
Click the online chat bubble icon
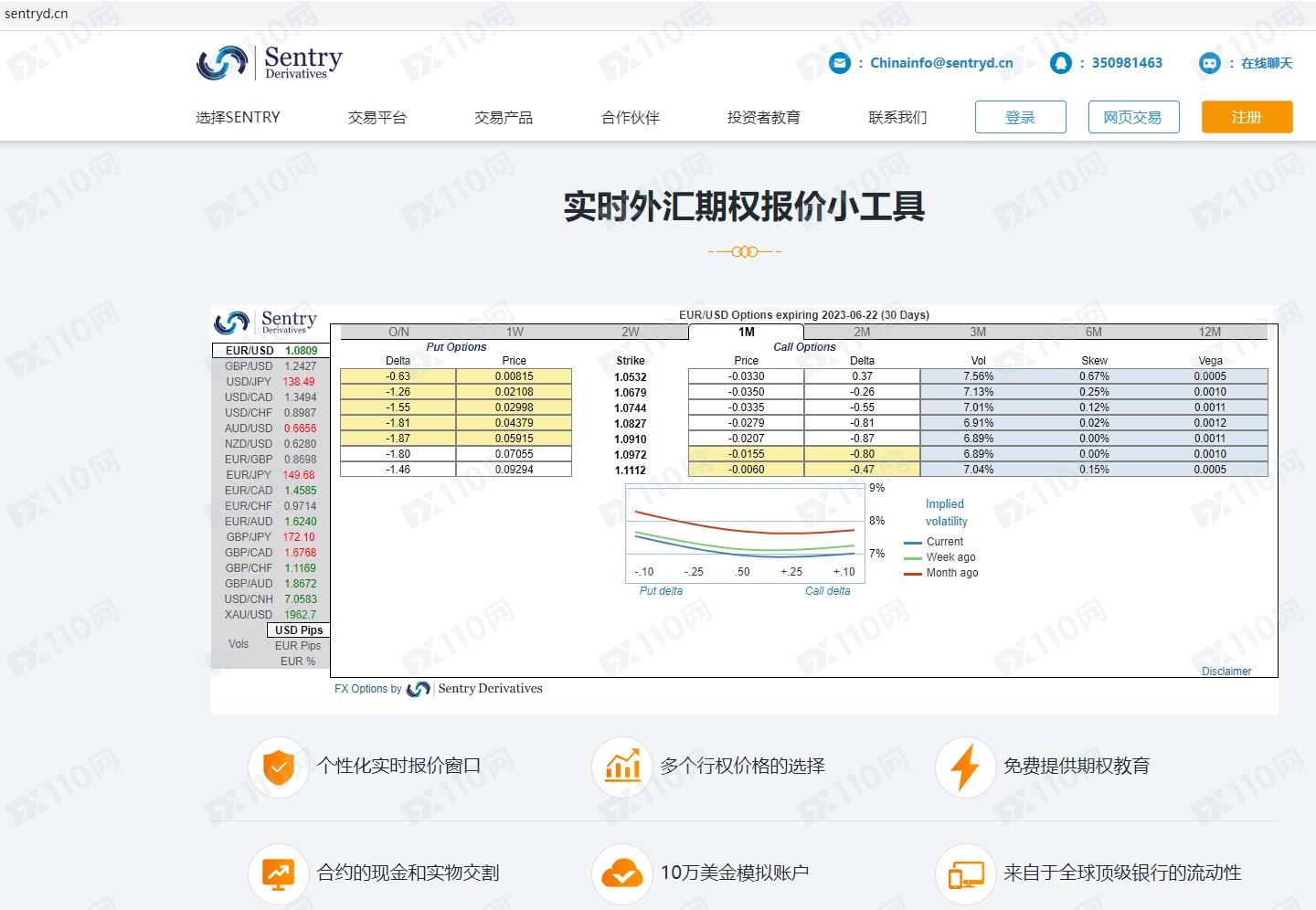click(x=1209, y=63)
